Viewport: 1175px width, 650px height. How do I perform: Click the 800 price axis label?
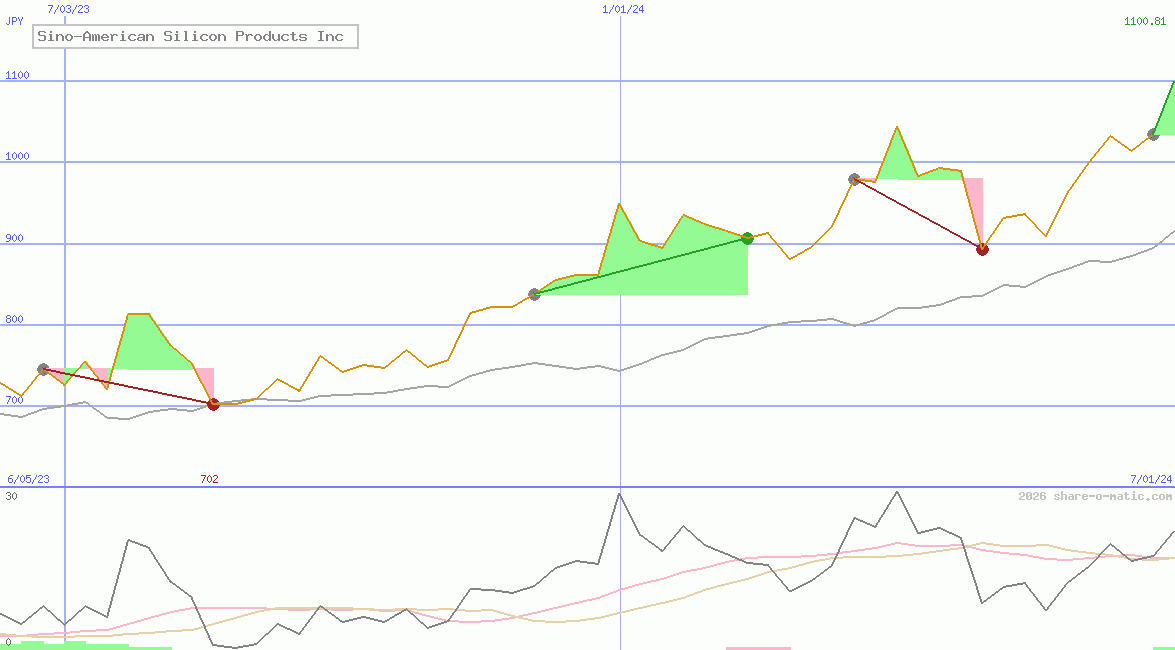(14, 319)
